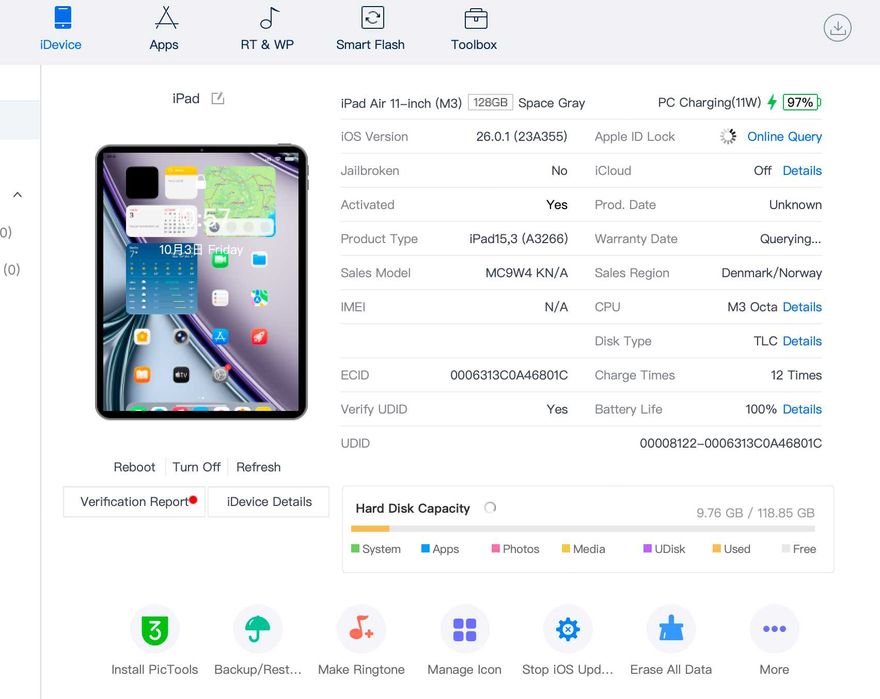Image resolution: width=880 pixels, height=699 pixels.
Task: Click the yellow Media legend swatch
Action: 566,549
